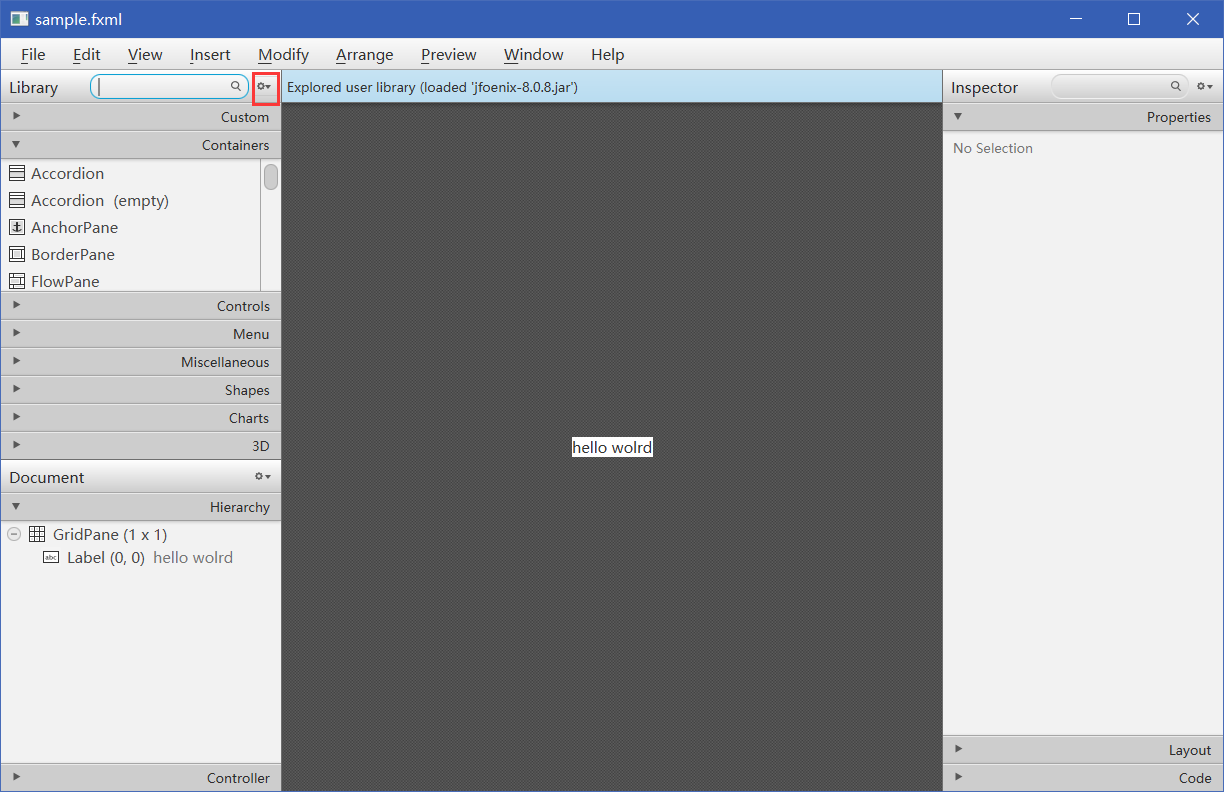The image size is (1224, 792).
Task: Click the Inspector search magnifier icon
Action: click(1176, 87)
